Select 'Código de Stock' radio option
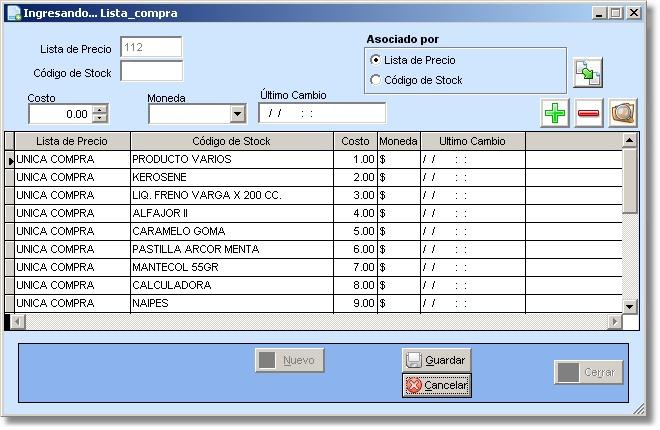The height and width of the screenshot is (430, 660). click(376, 80)
